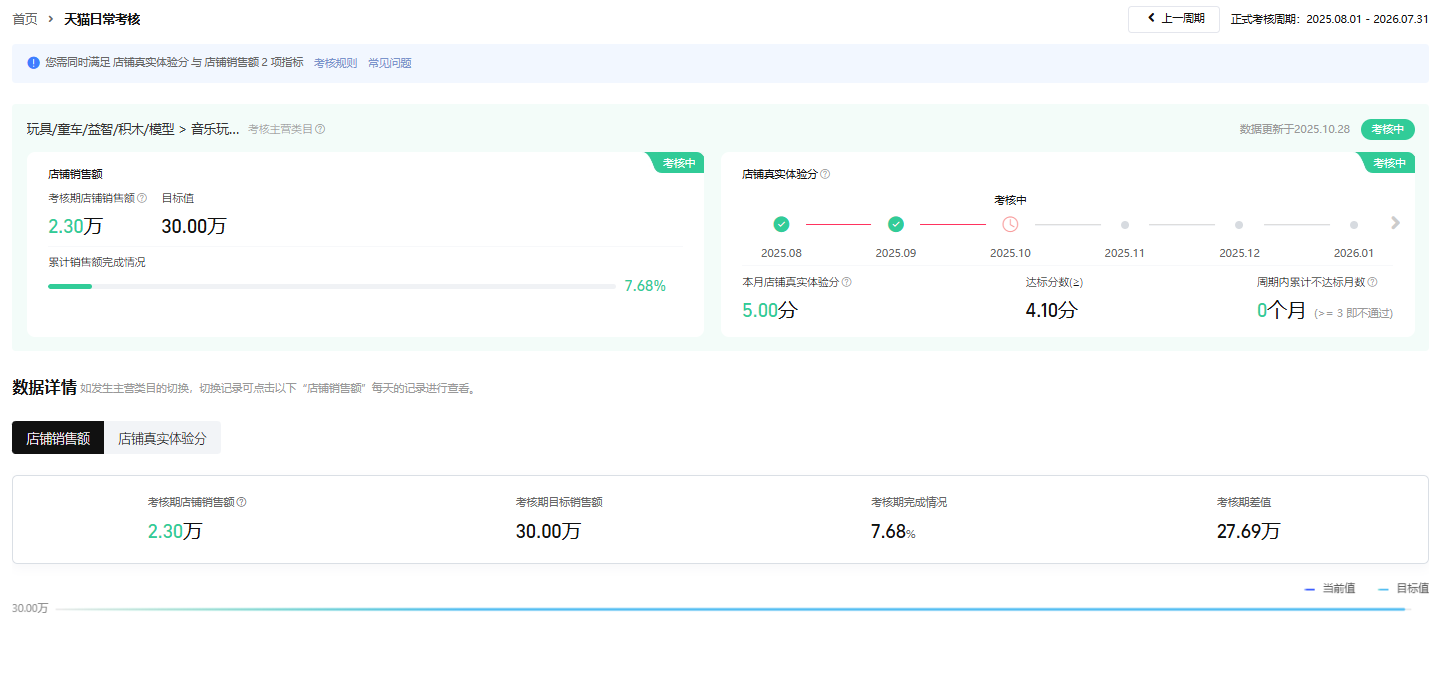Open the 常见问题 link
Viewport: 1450px width, 678px height.
click(389, 63)
